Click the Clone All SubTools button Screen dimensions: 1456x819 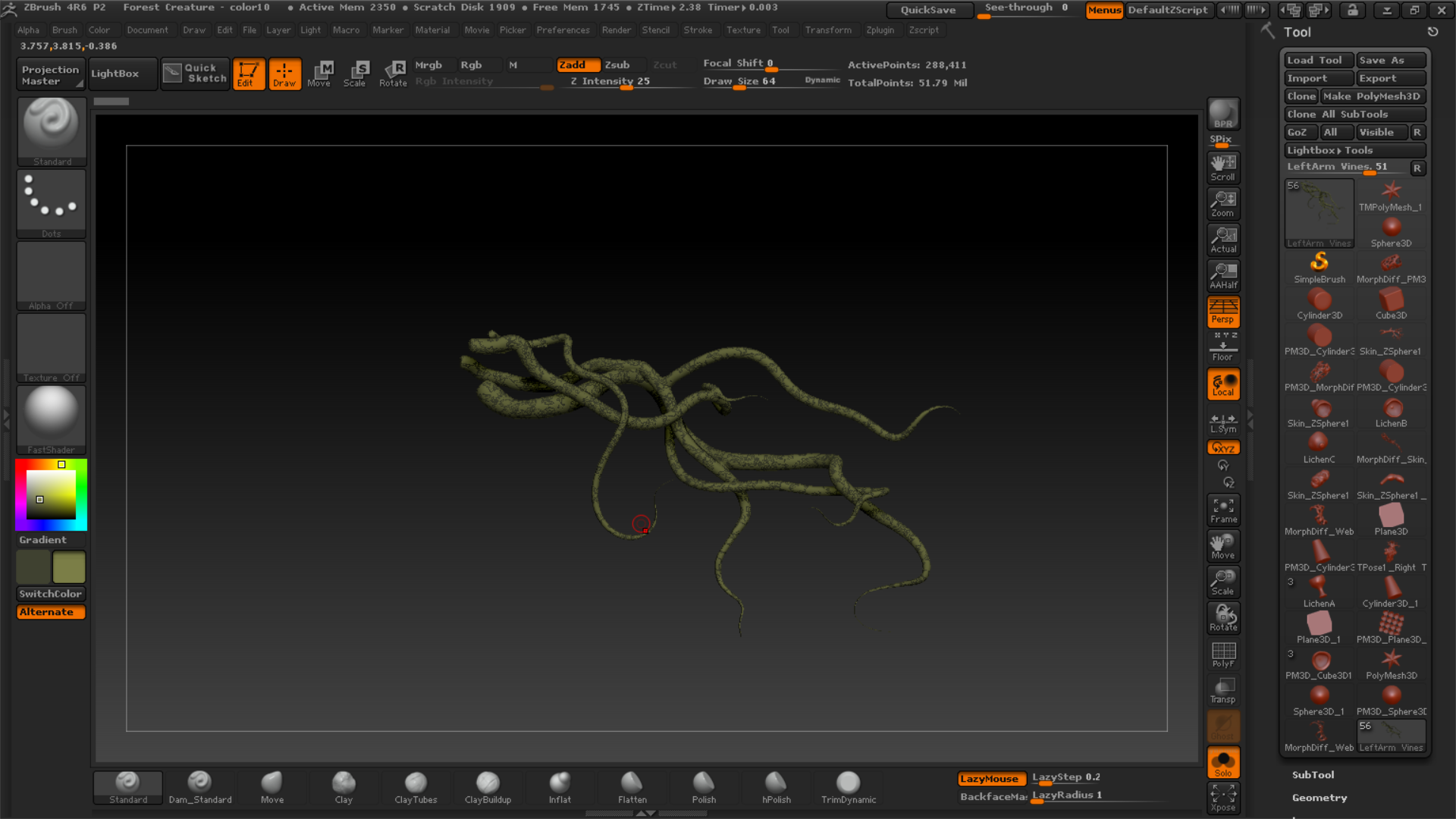[1354, 114]
